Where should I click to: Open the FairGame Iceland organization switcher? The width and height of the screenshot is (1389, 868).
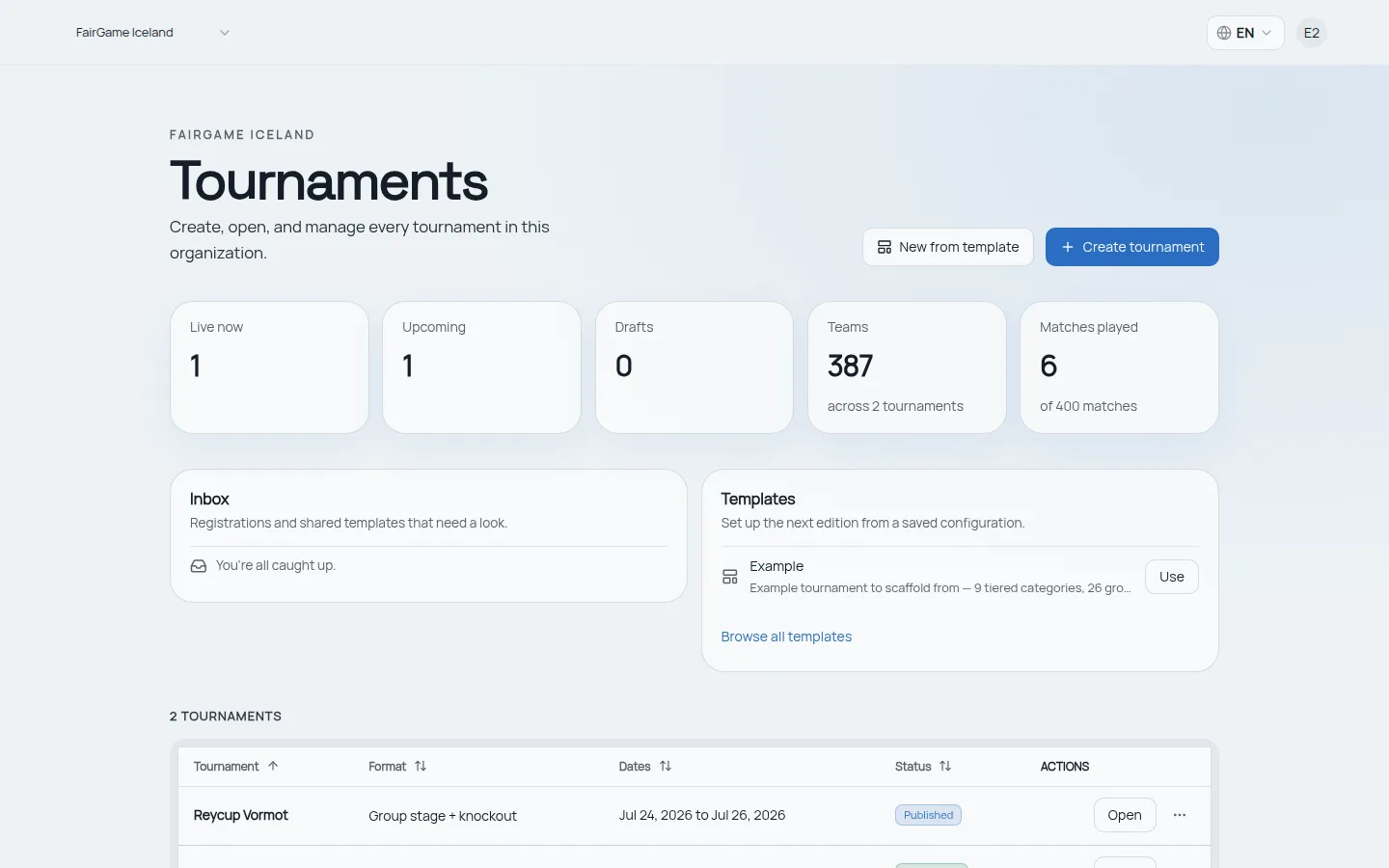[x=153, y=33]
